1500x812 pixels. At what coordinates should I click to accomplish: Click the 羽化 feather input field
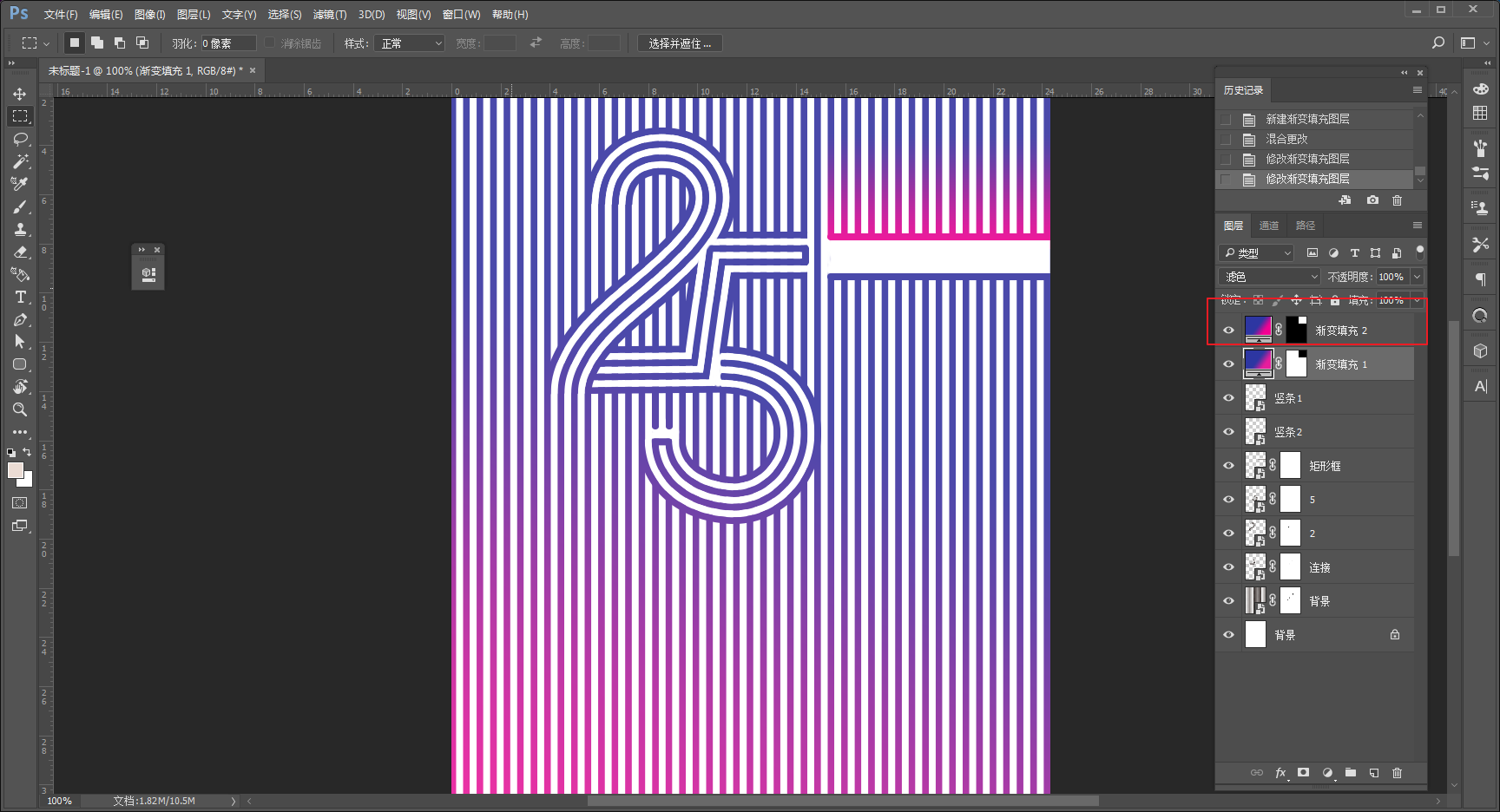[x=228, y=43]
